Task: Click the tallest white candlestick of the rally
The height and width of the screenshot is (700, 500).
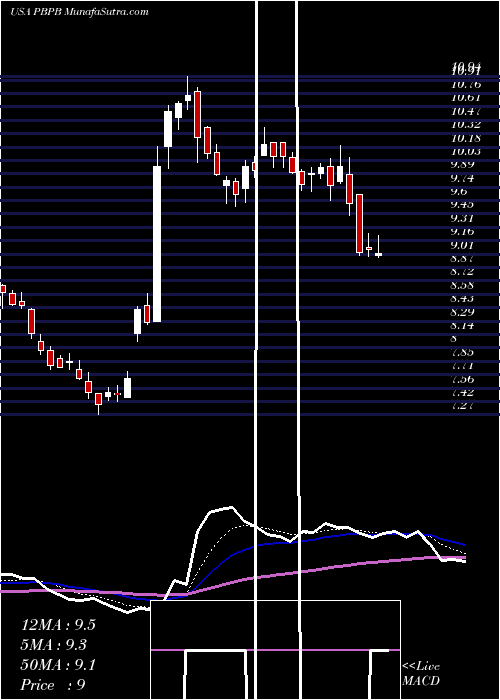Action: [x=157, y=244]
